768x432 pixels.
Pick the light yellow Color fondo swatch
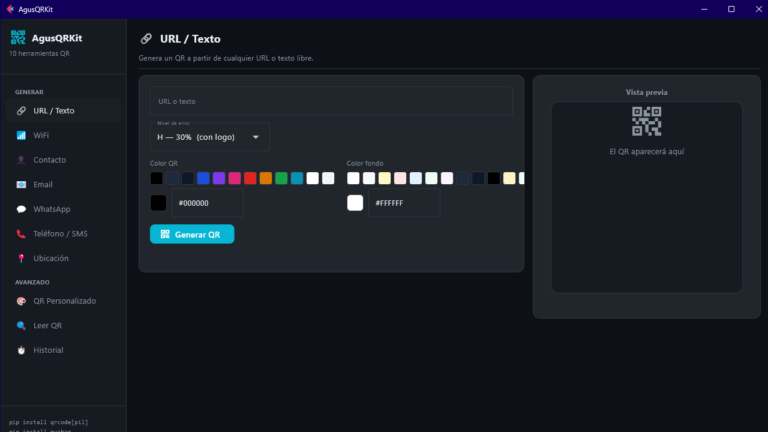tap(384, 178)
